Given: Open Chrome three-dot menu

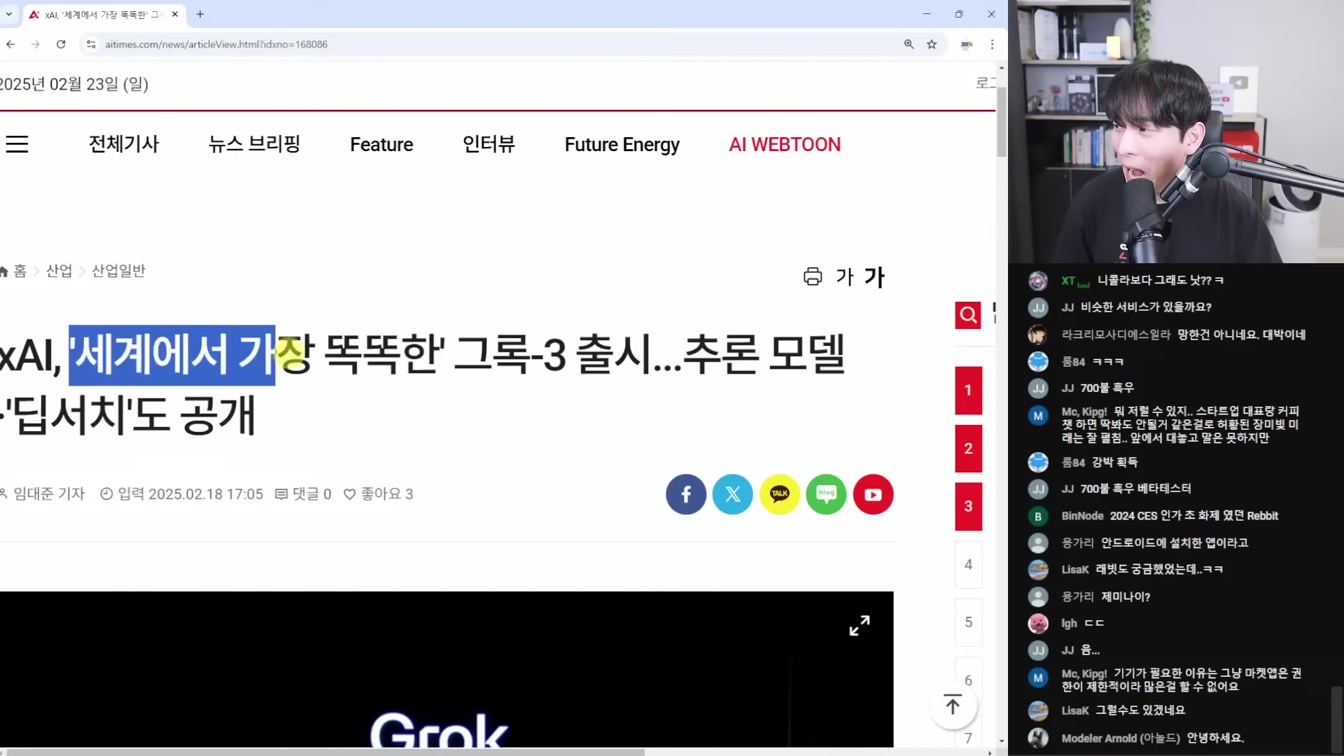Looking at the screenshot, I should click(x=992, y=44).
